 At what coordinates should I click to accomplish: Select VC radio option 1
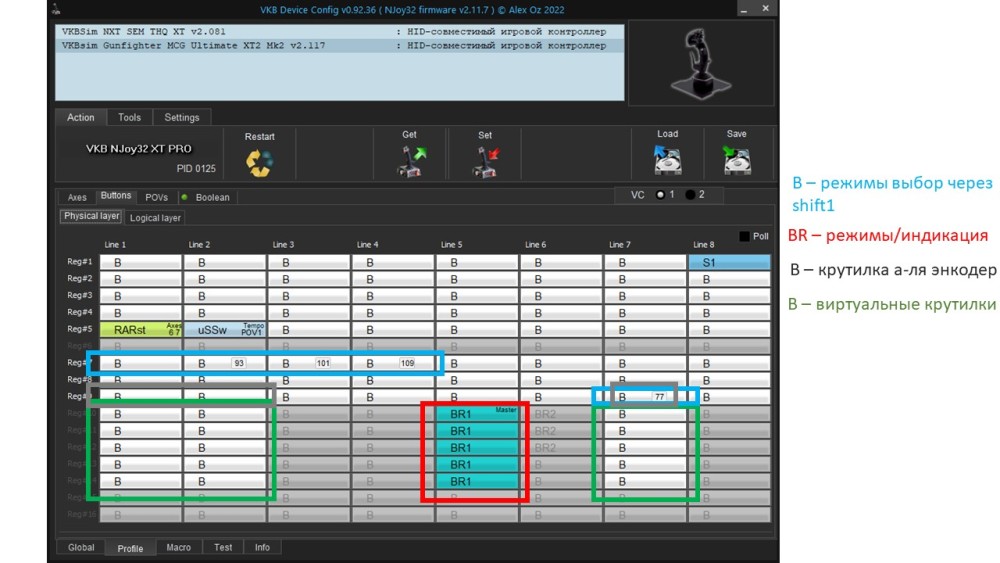(660, 194)
